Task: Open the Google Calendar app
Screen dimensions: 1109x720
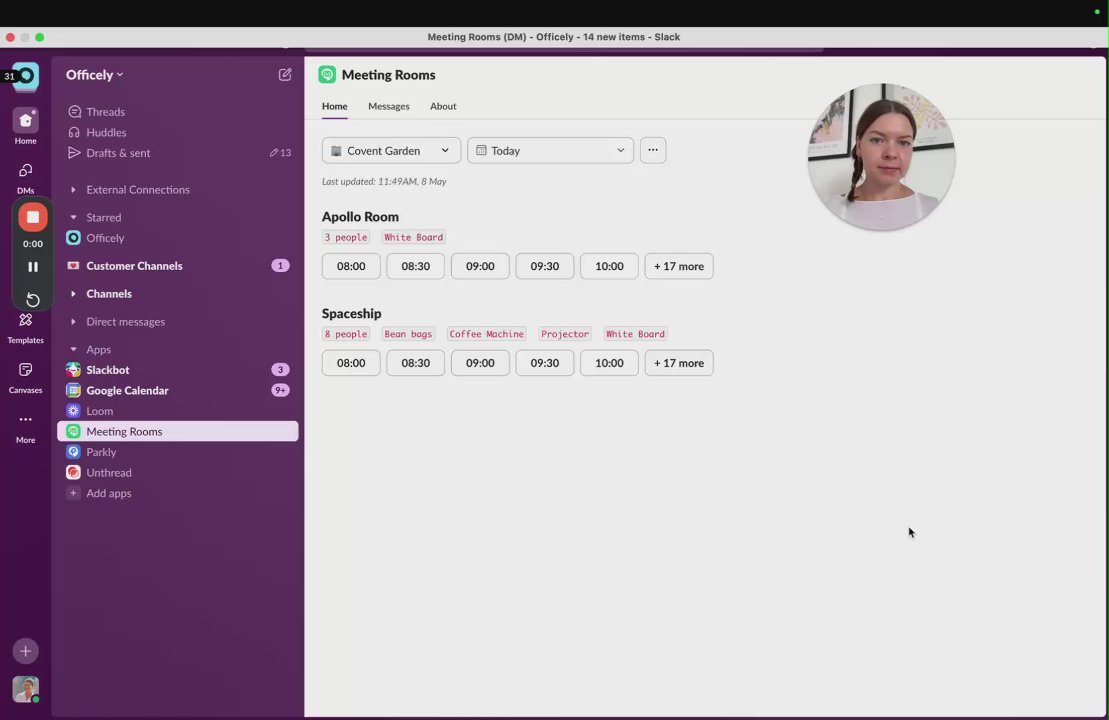Action: 178,390
